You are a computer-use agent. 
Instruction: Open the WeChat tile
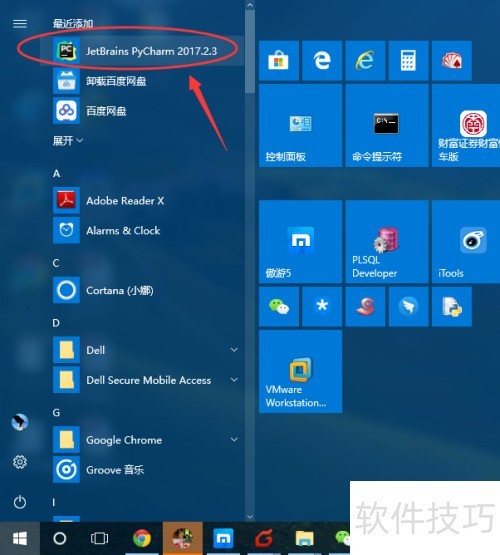point(279,307)
